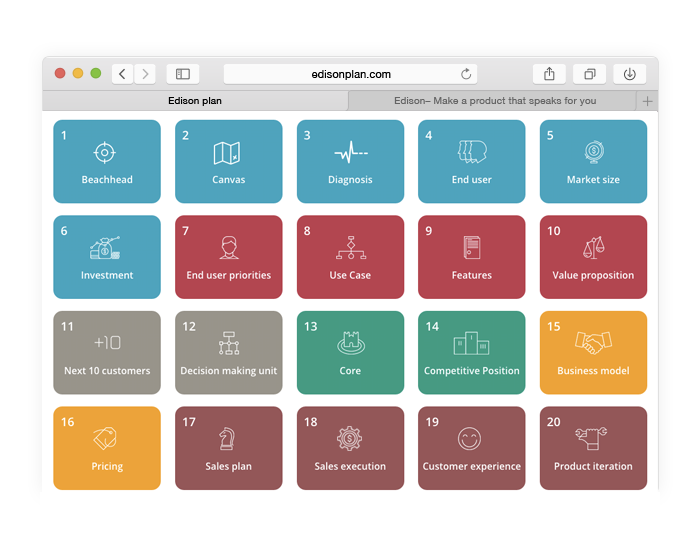The height and width of the screenshot is (550, 700).
Task: Click the number 20 on Product iteration tile
Action: click(554, 422)
